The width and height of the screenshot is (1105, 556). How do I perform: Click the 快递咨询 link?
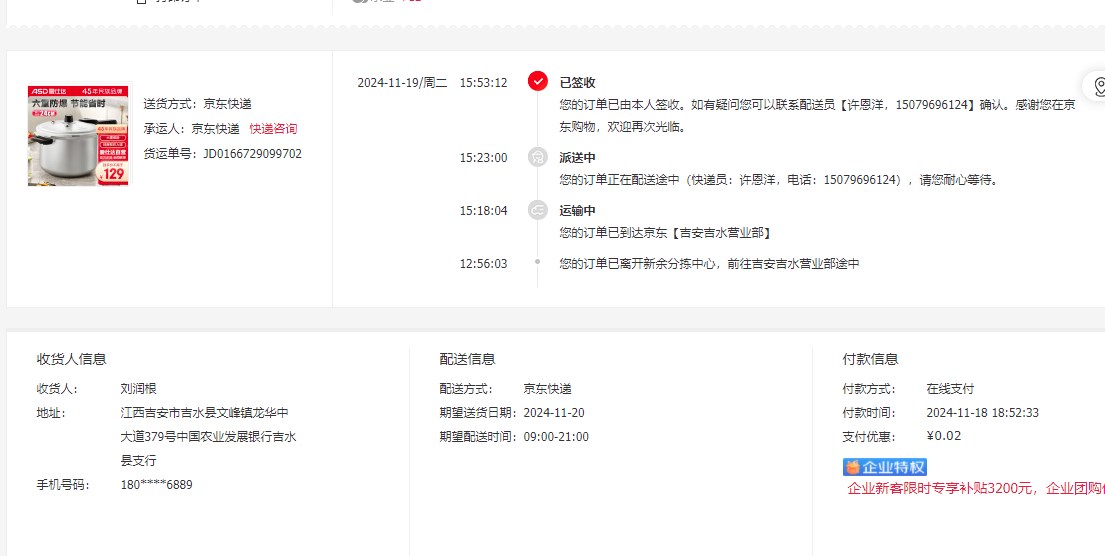pos(273,128)
